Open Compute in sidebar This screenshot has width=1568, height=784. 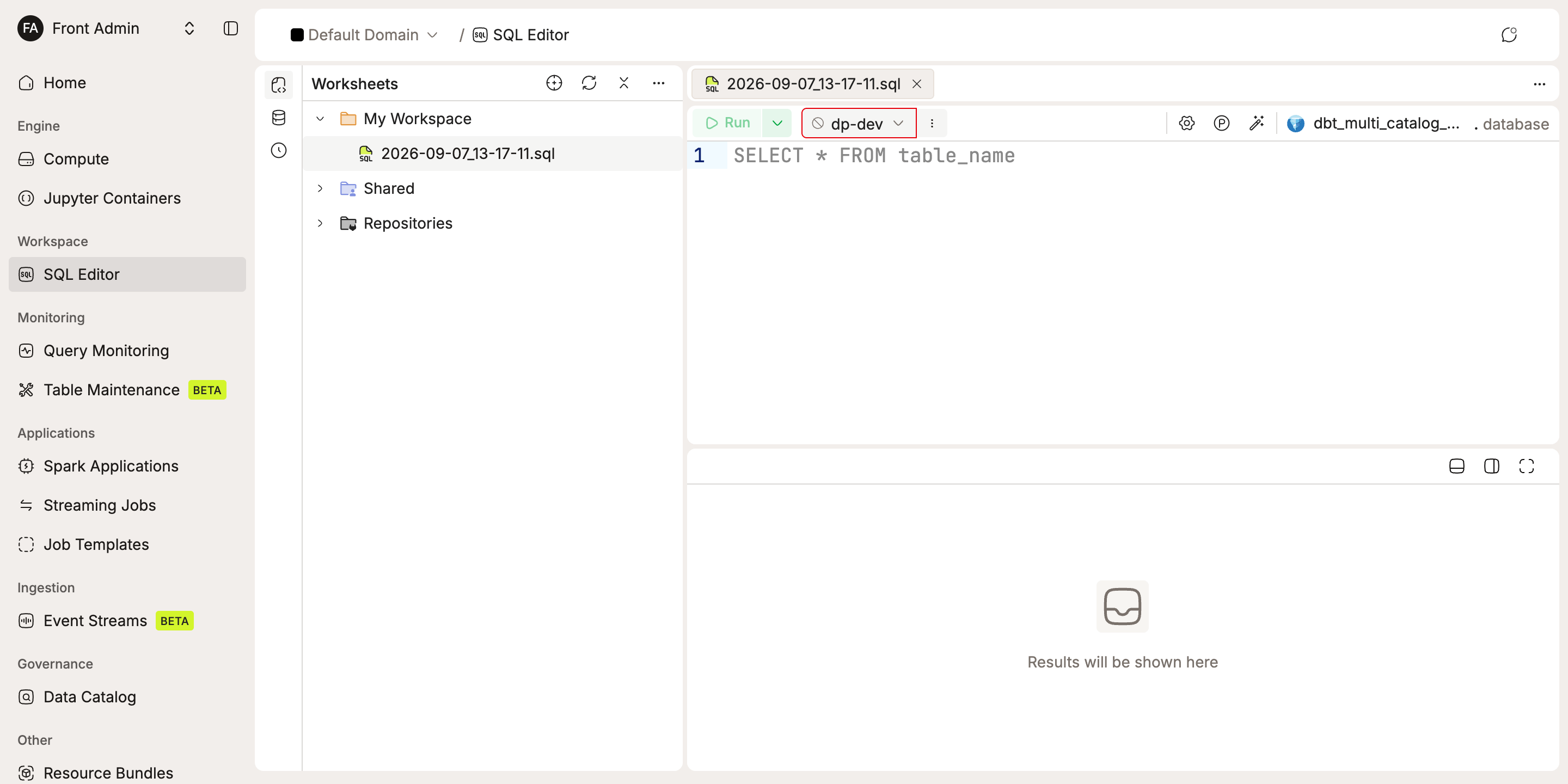[127, 159]
